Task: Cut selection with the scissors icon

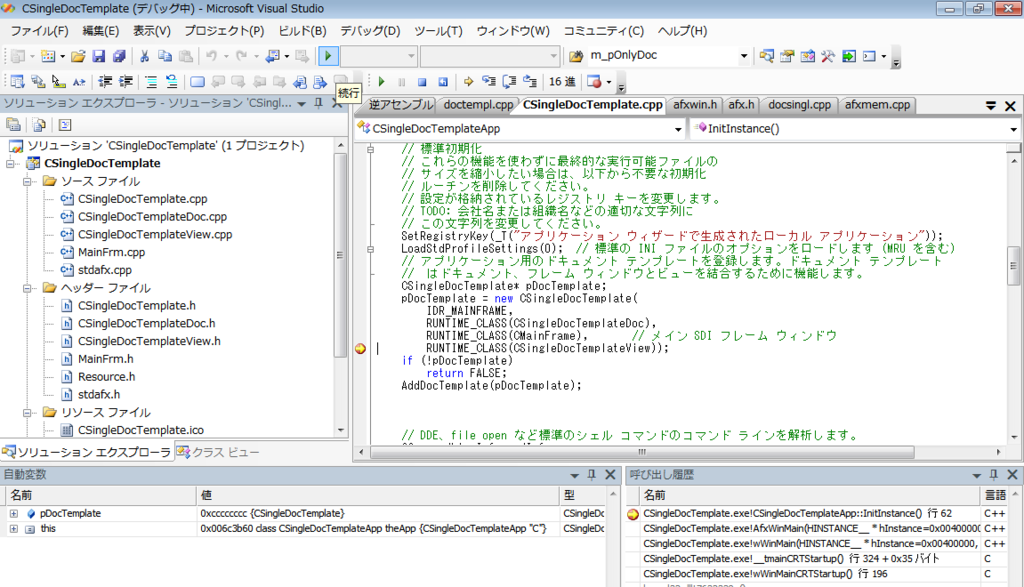Action: [x=144, y=56]
